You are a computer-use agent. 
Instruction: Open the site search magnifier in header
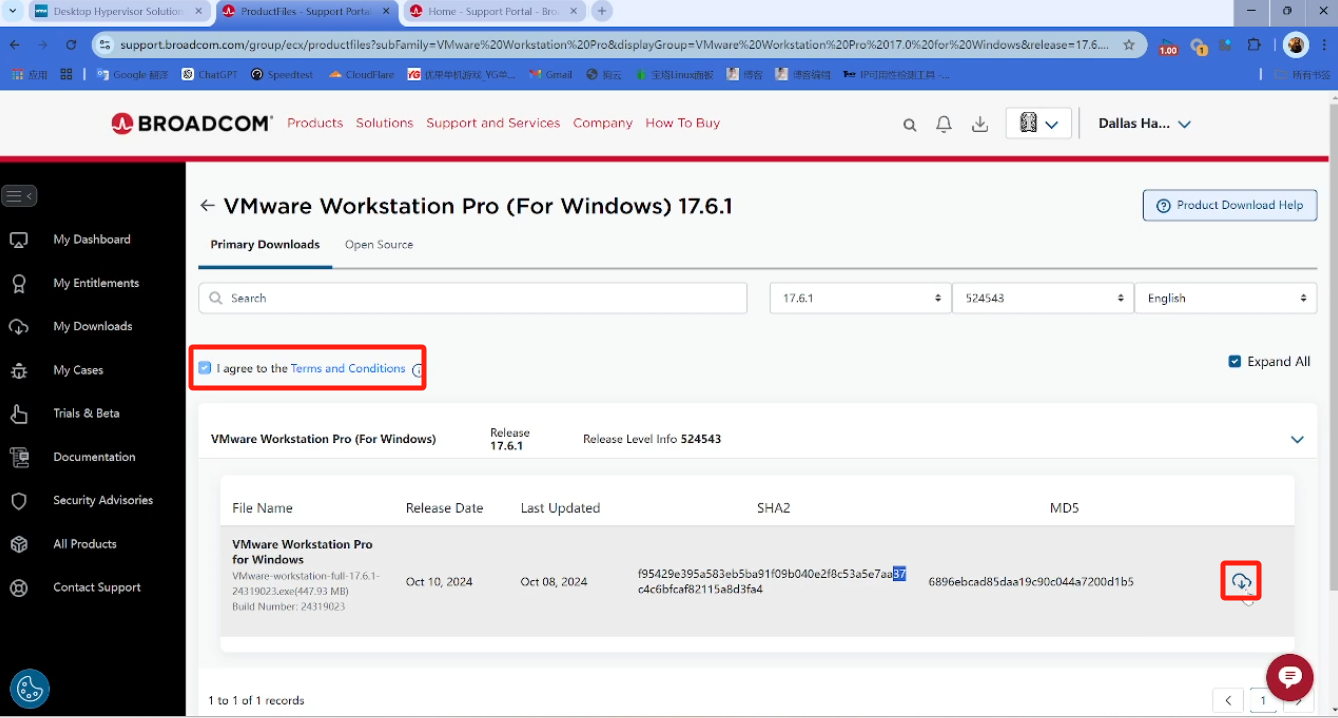910,125
